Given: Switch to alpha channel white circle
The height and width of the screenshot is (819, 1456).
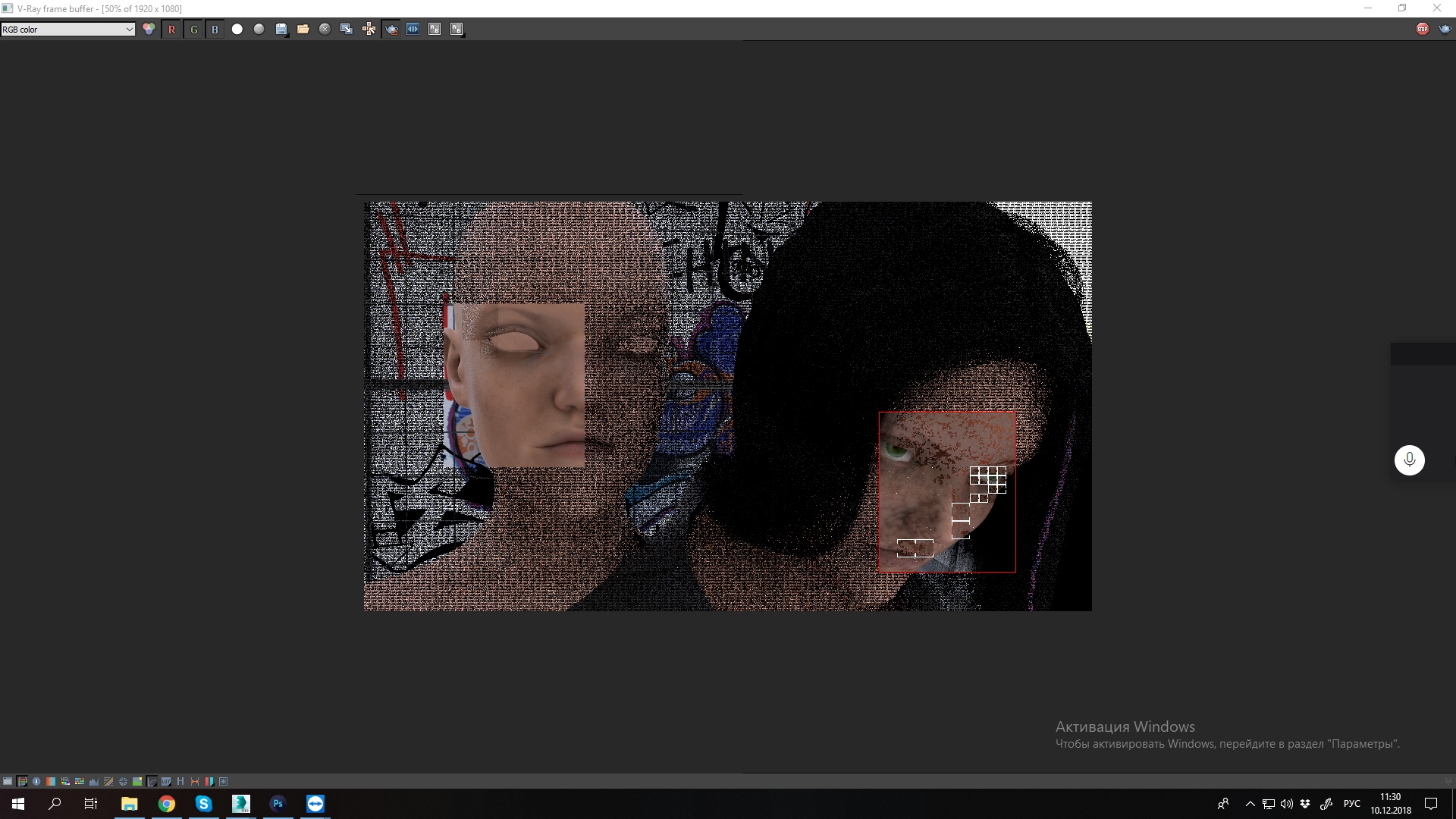Looking at the screenshot, I should coord(237,30).
